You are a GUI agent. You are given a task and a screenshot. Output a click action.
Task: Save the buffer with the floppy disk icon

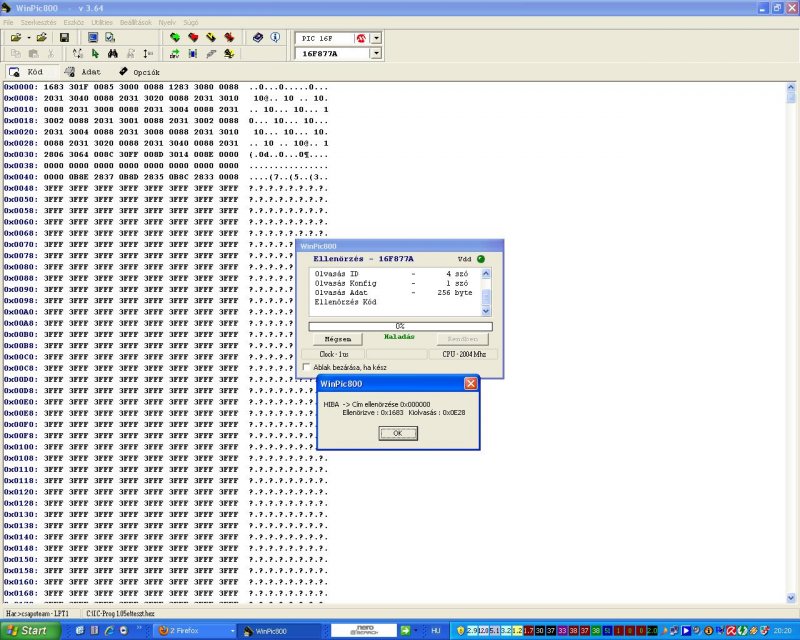pos(64,37)
